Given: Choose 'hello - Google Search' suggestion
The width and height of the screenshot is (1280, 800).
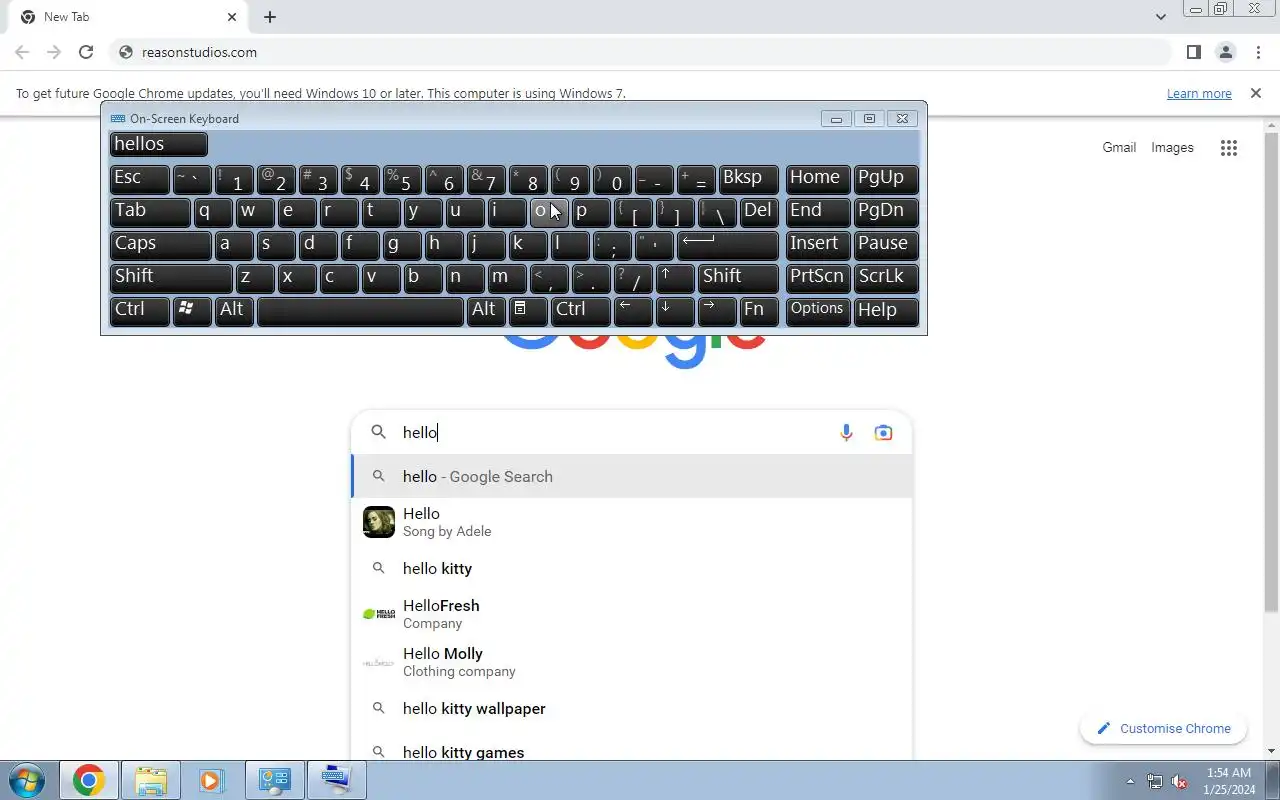Looking at the screenshot, I should click(x=632, y=476).
